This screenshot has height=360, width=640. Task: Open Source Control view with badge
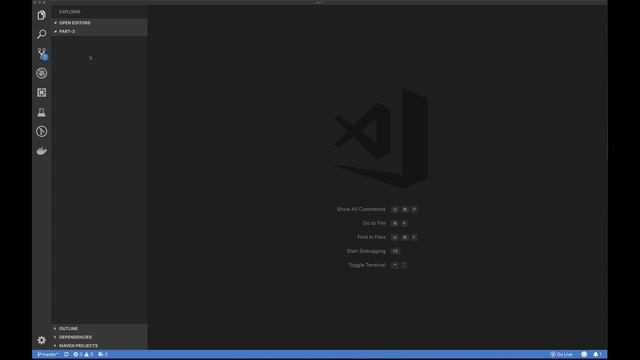(42, 54)
